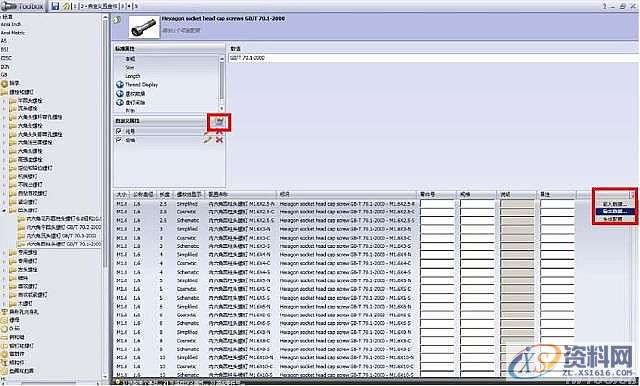
Task: Collapse the expanded 凹头螺钉 folder arrow
Action: (4, 211)
